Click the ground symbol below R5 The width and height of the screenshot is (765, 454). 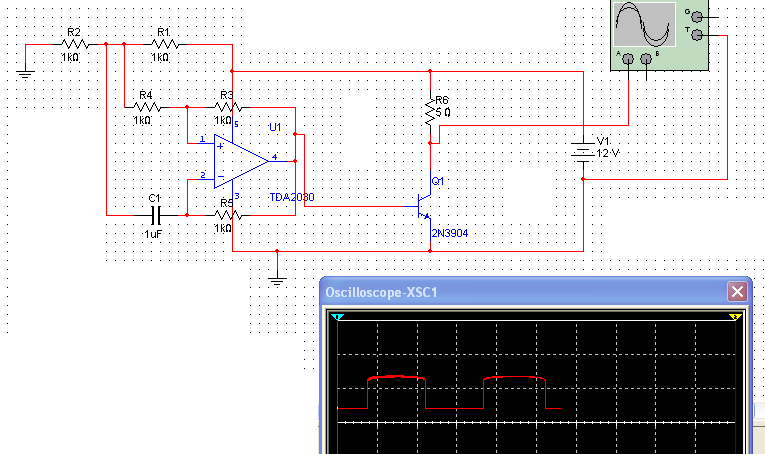coord(279,280)
